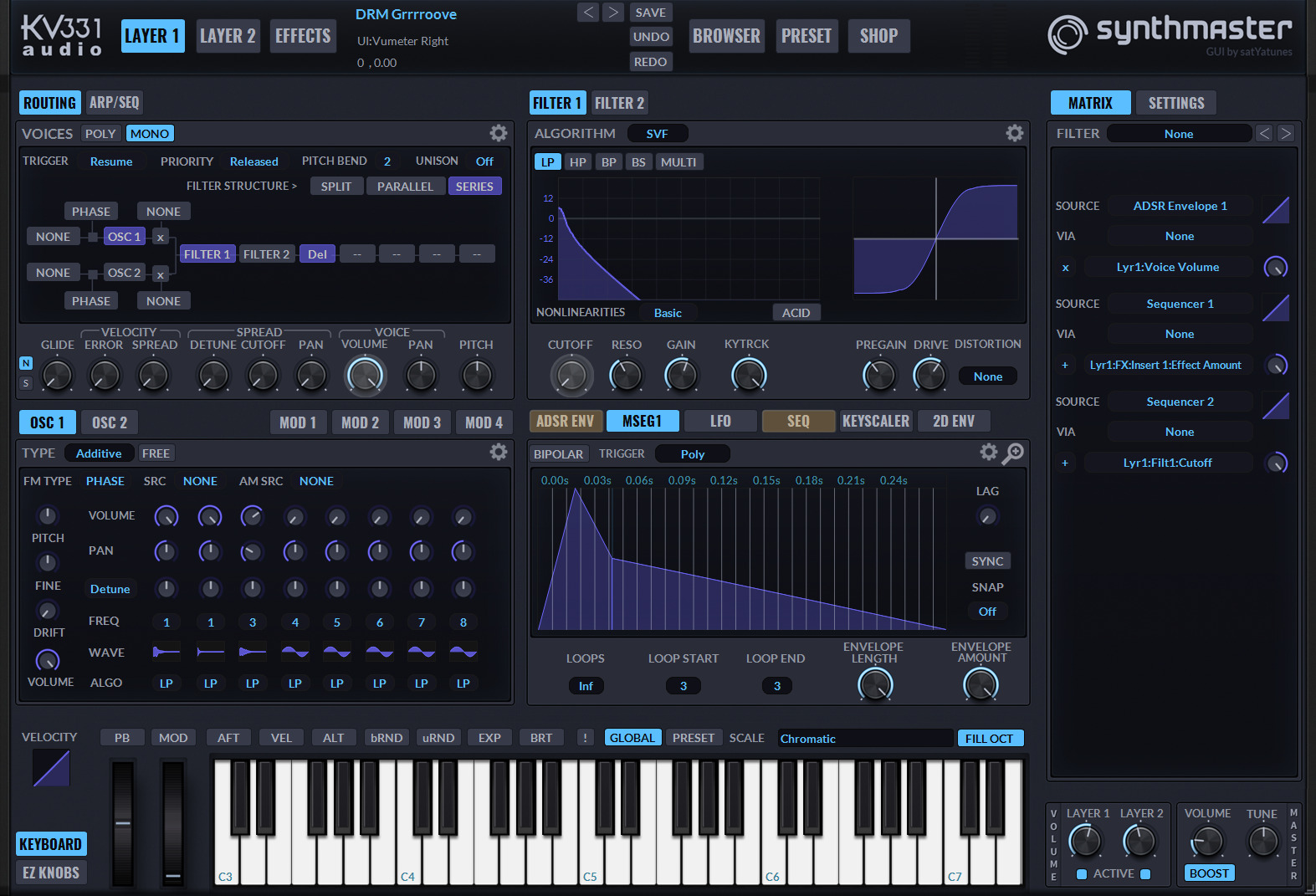
Task: Enable master BOOST button
Action: (x=1209, y=873)
